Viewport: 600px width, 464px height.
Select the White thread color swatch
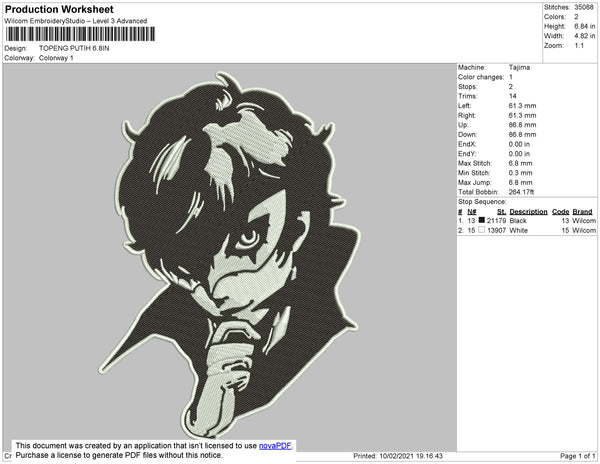coord(482,230)
